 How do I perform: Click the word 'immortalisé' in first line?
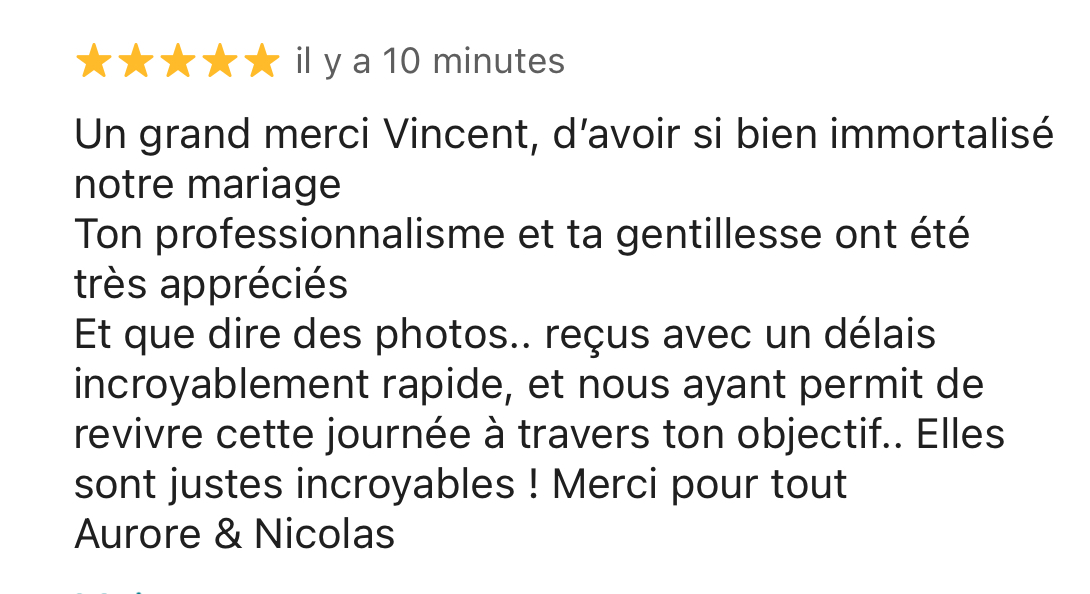click(x=942, y=134)
